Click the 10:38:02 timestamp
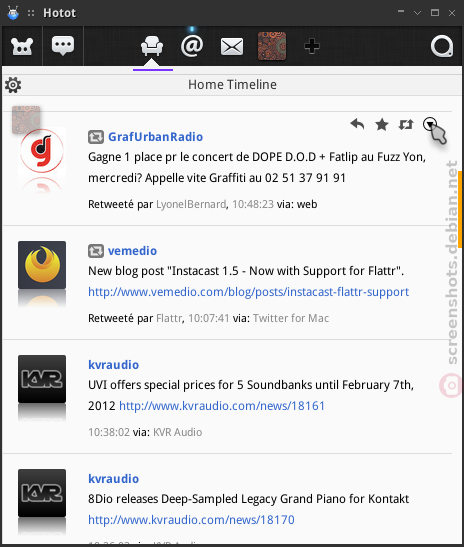 pyautogui.click(x=109, y=432)
